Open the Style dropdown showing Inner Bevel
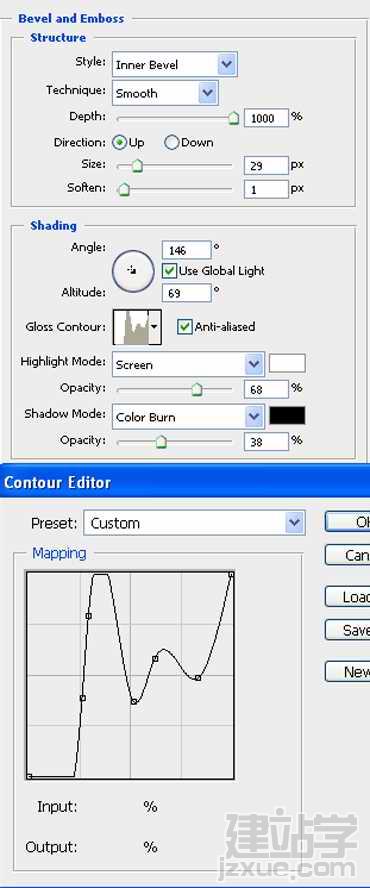Screen dimensions: 370x888 (175, 65)
